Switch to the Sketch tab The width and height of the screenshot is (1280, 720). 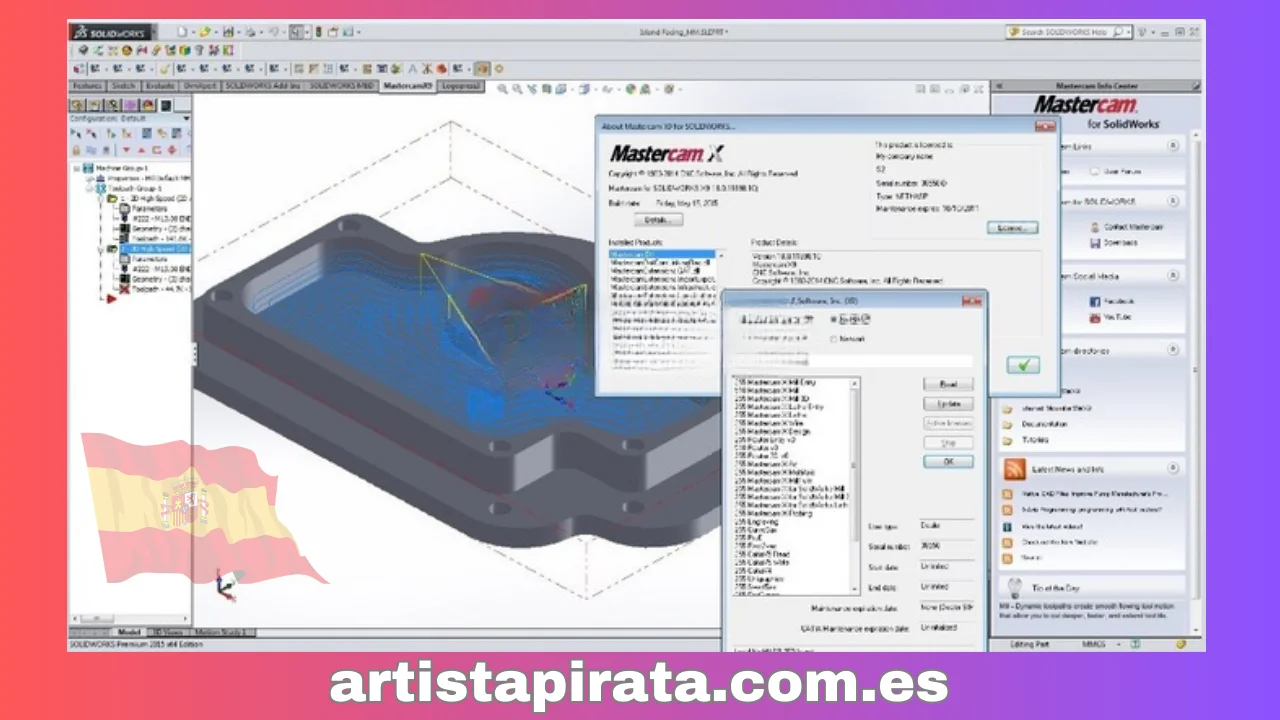point(123,86)
